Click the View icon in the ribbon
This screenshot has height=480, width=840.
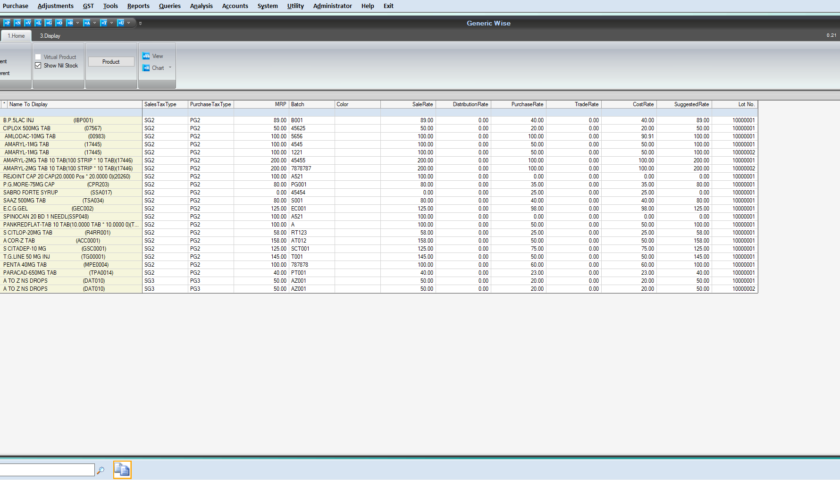(x=146, y=56)
